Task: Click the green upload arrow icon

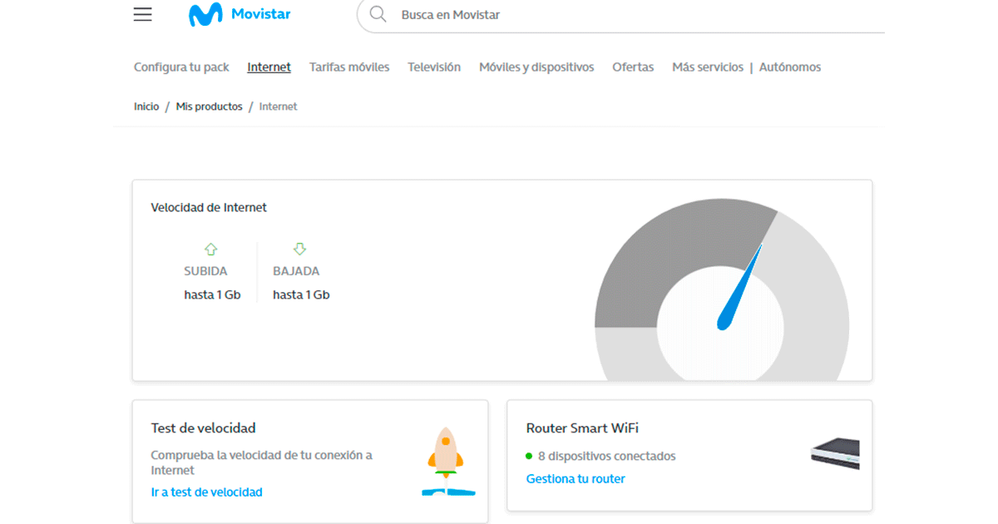Action: coord(211,249)
